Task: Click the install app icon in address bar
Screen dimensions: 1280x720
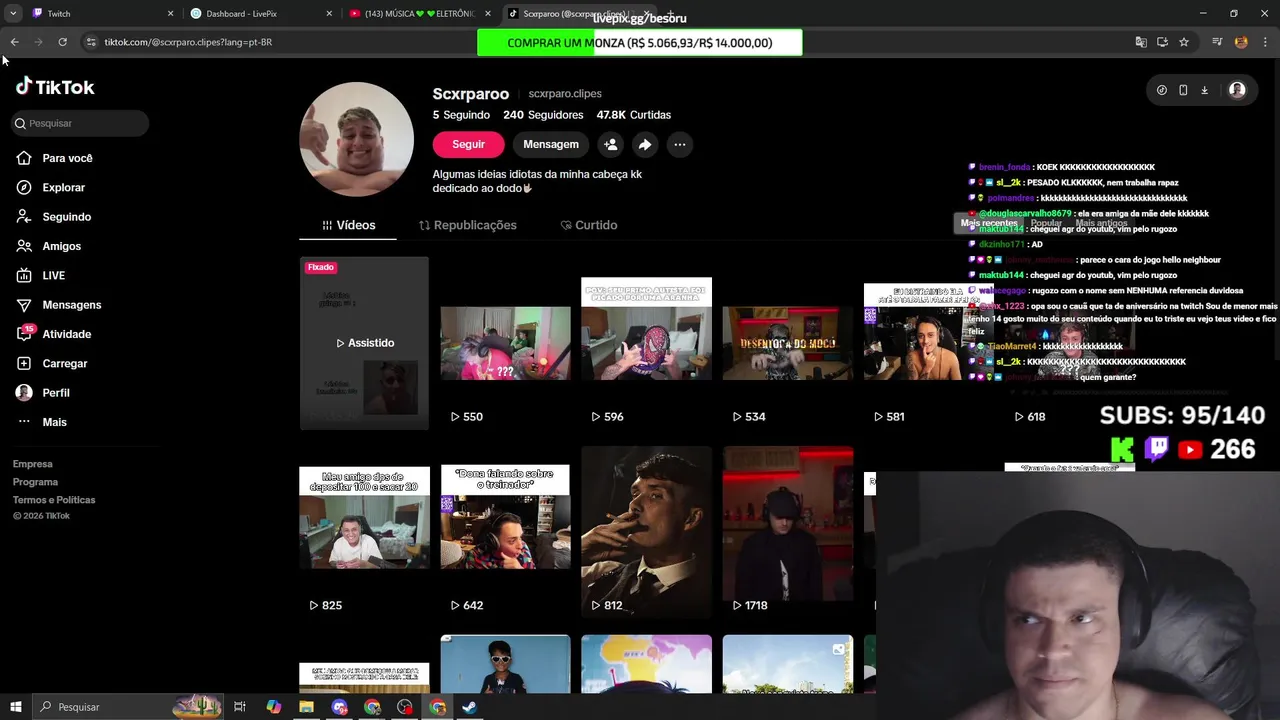Action: click(1162, 42)
